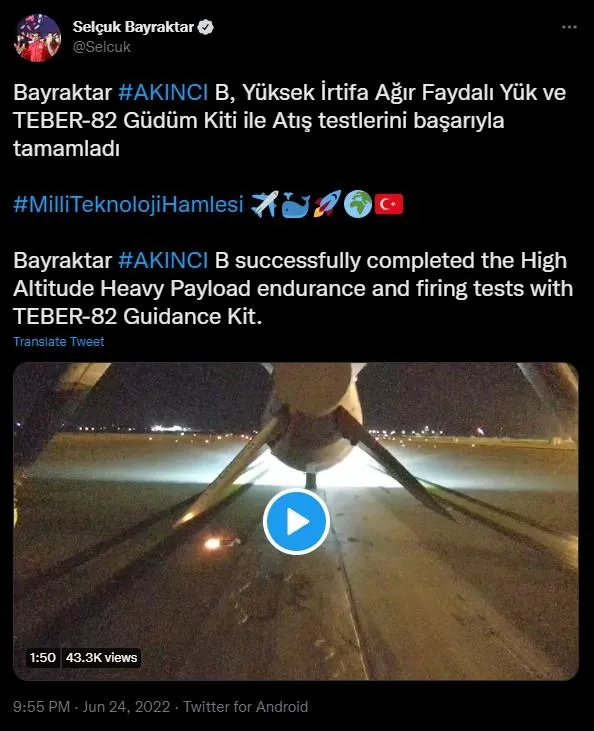The image size is (594, 731).
Task: Click Translate Tweet
Action: click(59, 341)
